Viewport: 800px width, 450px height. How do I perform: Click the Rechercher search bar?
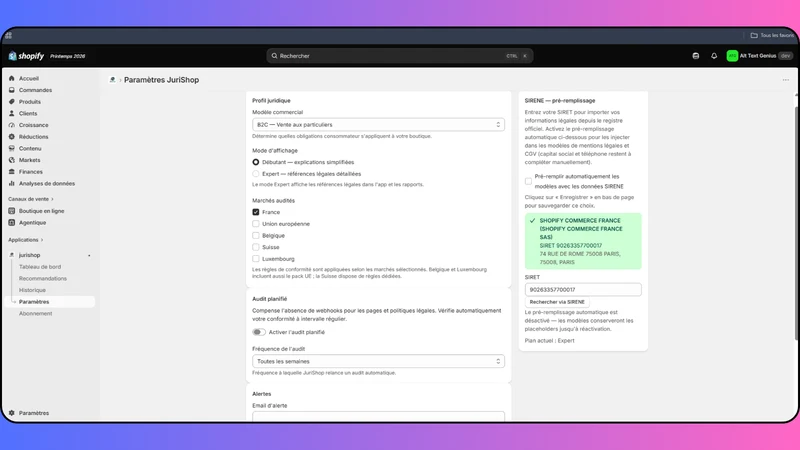pos(400,56)
